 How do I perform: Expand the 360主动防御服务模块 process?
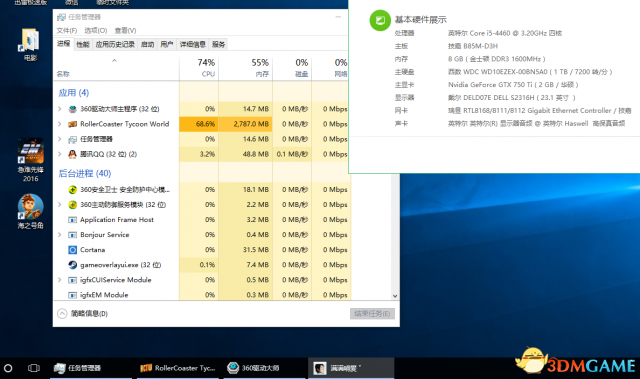click(60, 205)
